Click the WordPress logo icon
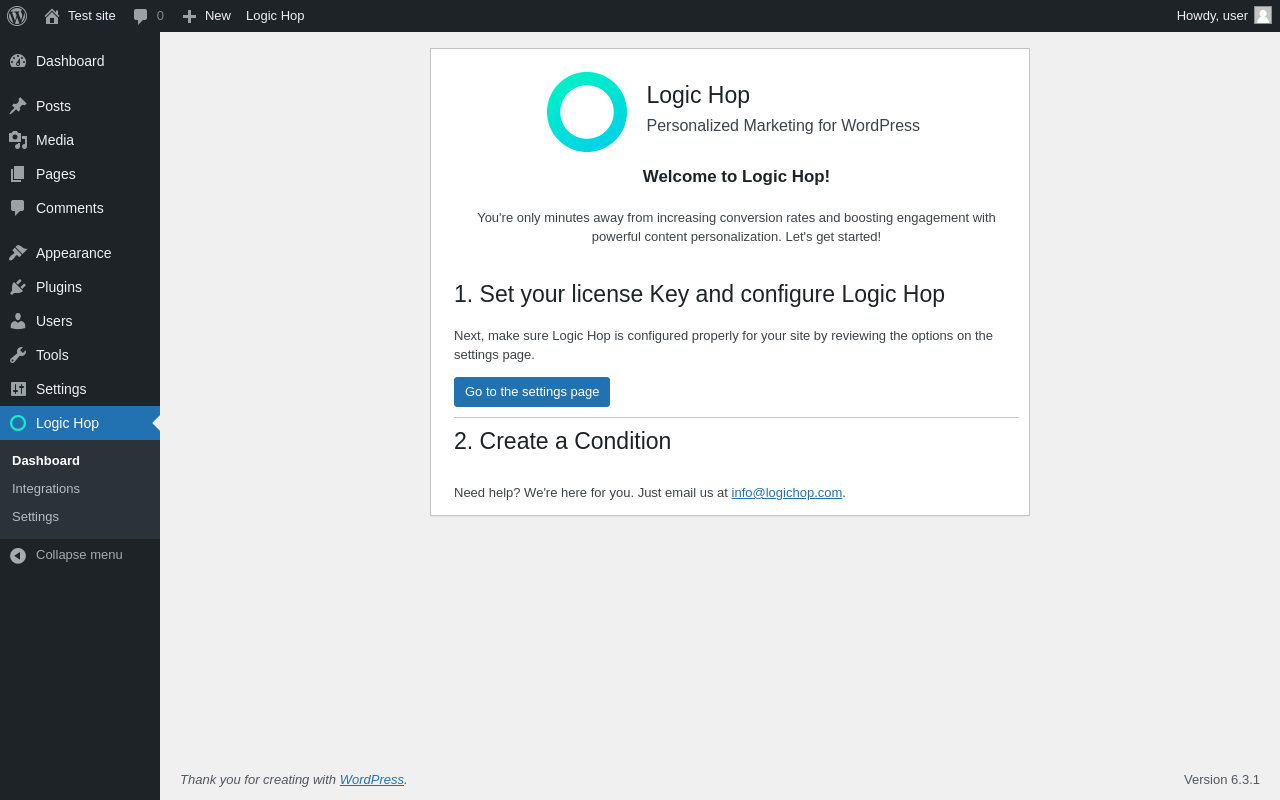 click(17, 16)
